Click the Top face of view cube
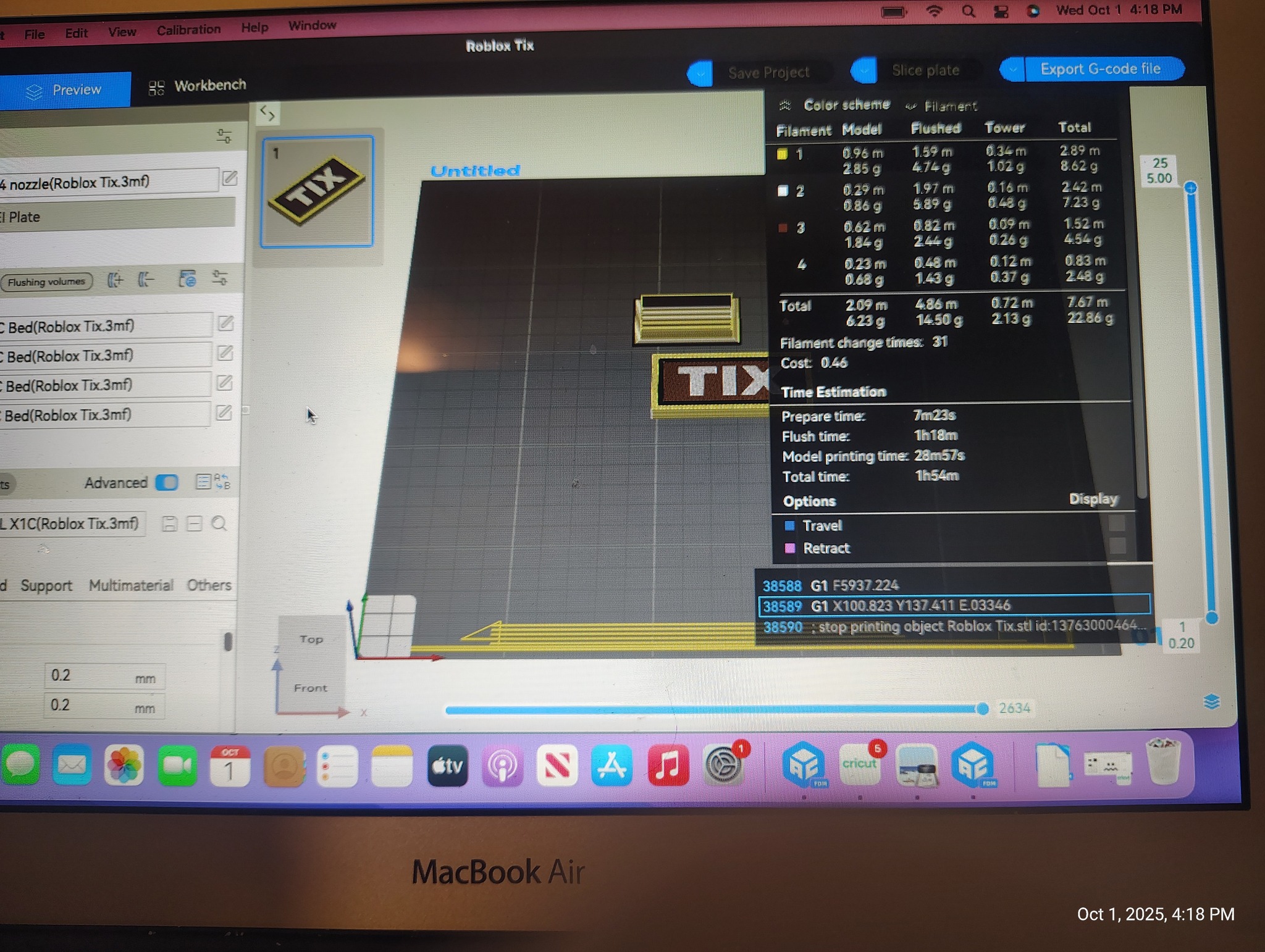Screen dimensions: 1265x952 tap(311, 640)
